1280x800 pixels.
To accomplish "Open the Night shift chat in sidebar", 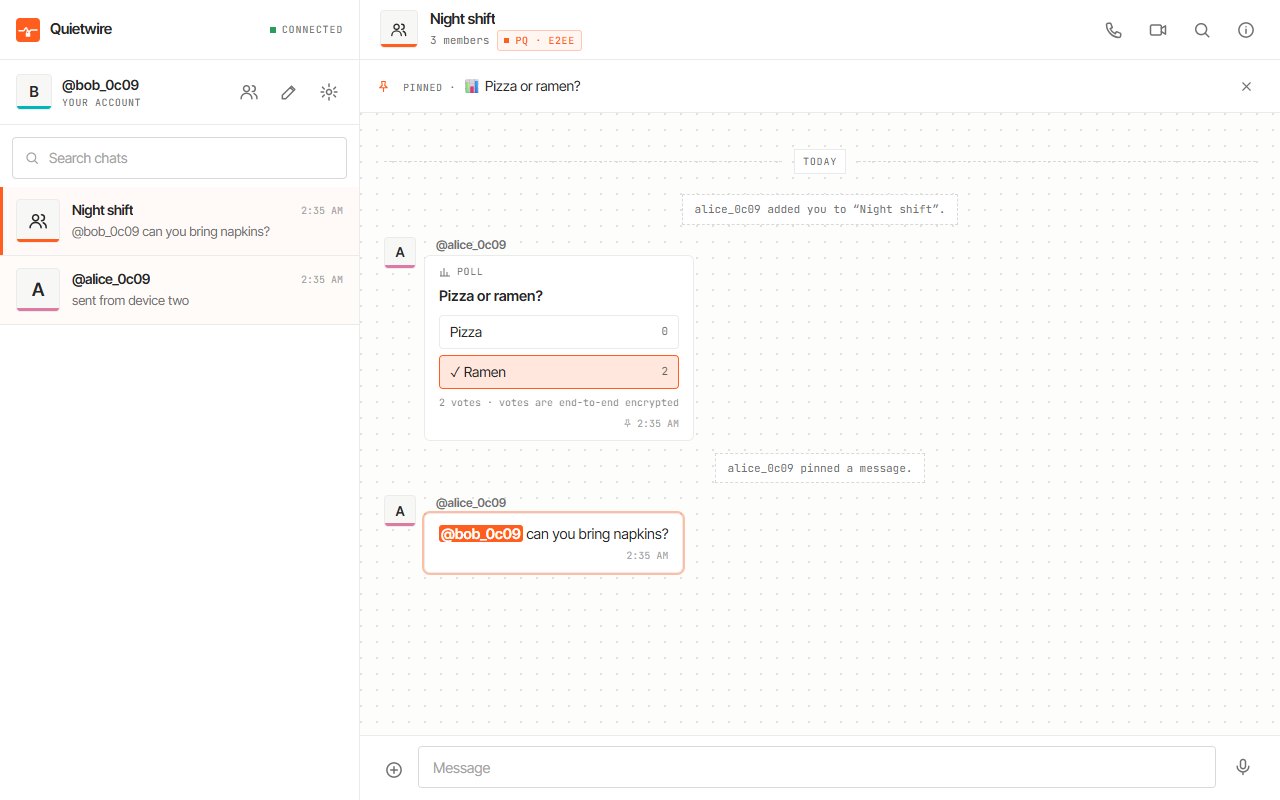I will [180, 221].
